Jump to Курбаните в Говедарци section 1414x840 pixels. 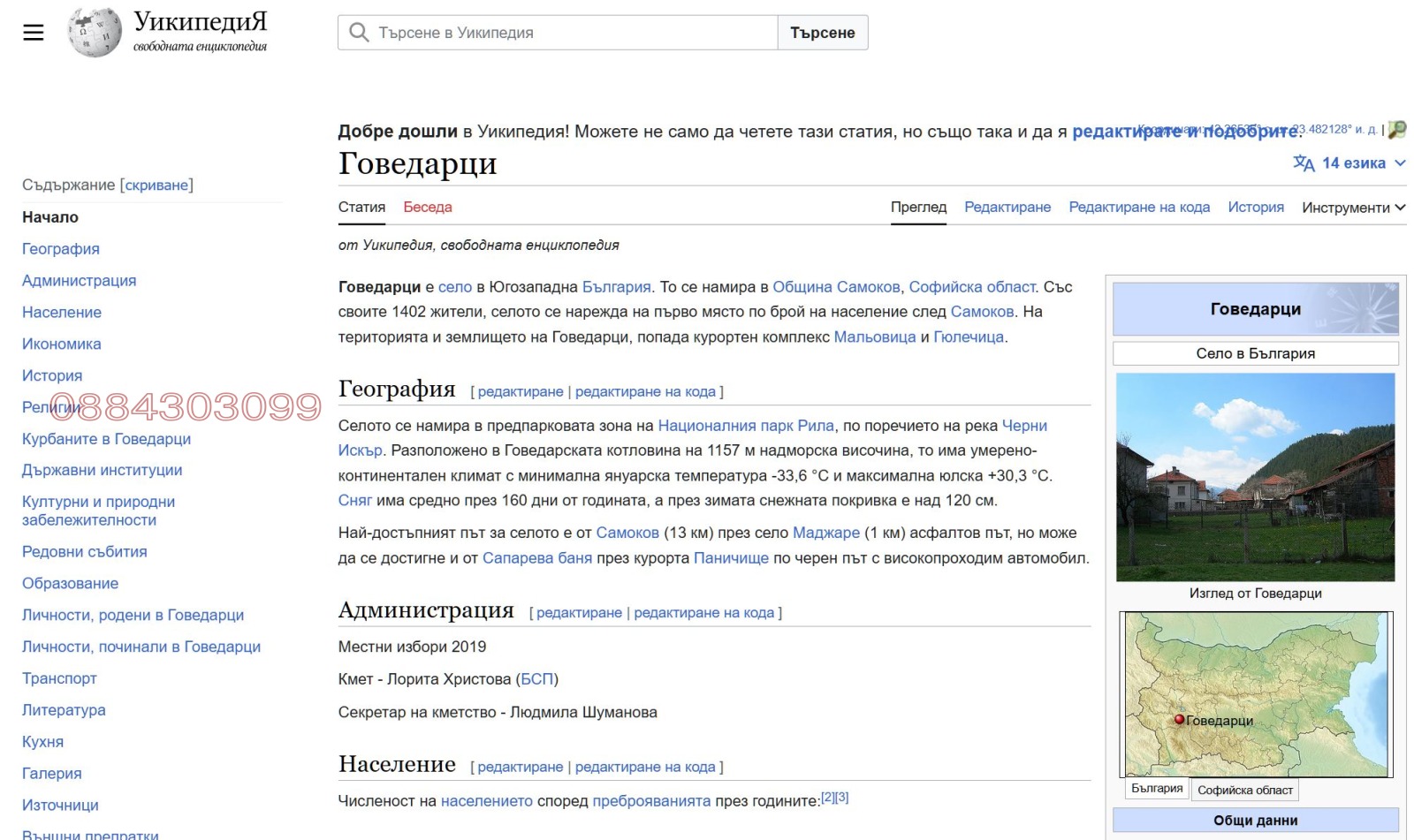[106, 439]
